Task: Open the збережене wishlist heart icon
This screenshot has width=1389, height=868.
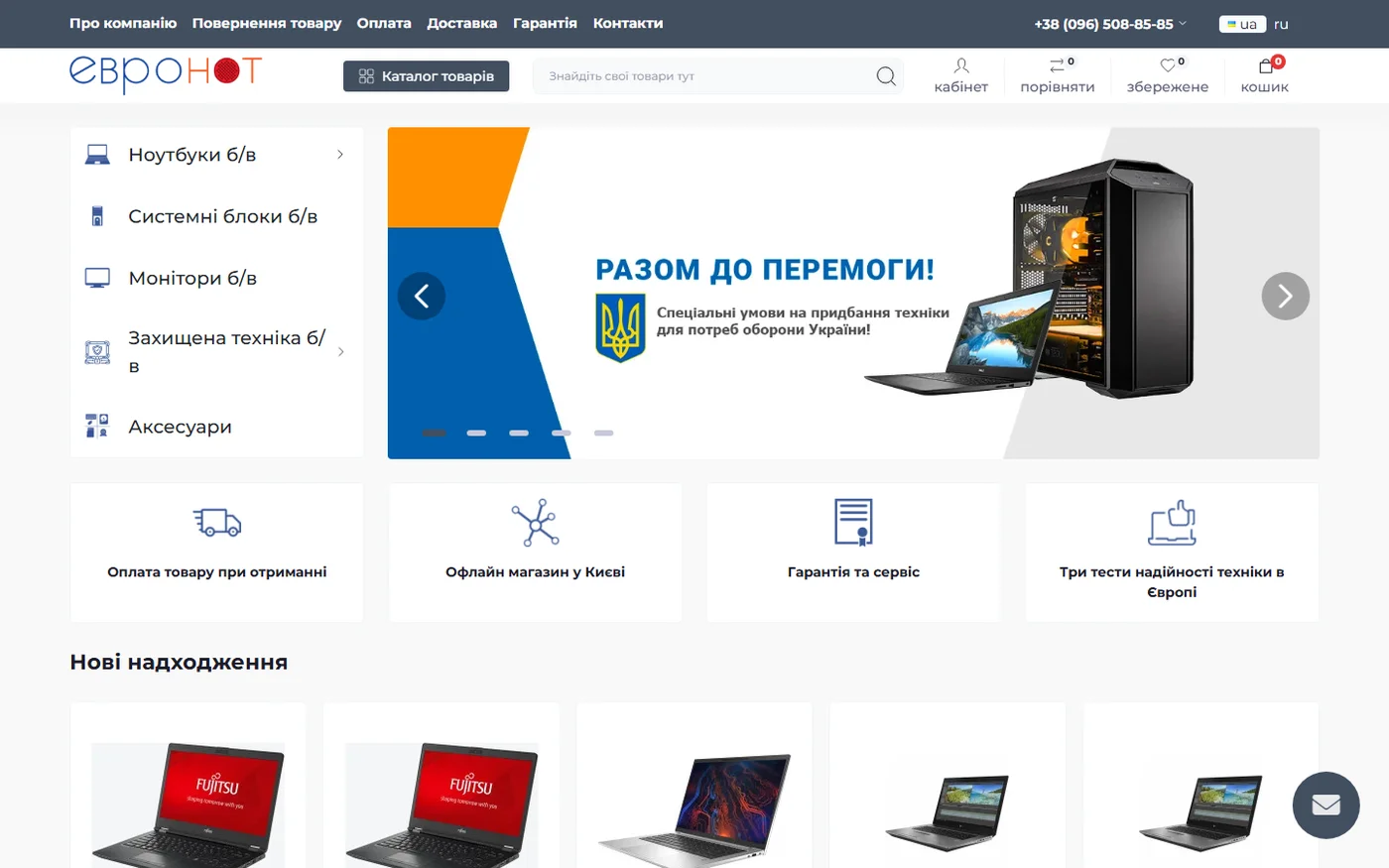Action: pos(1168,65)
